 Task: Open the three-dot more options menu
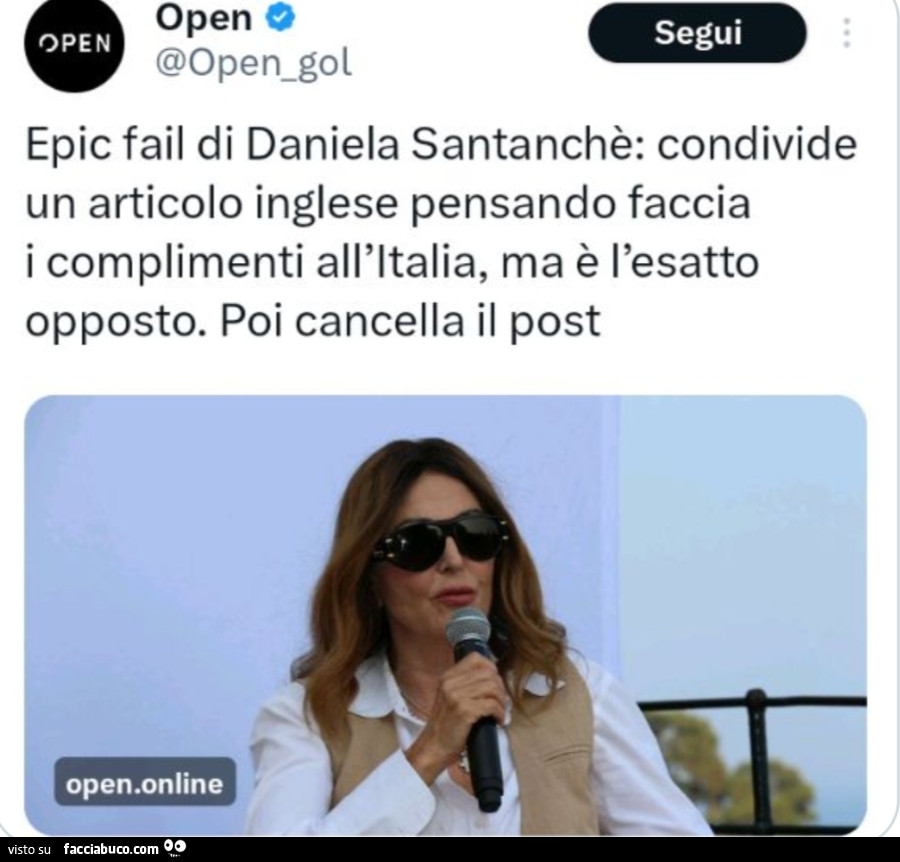(x=846, y=33)
